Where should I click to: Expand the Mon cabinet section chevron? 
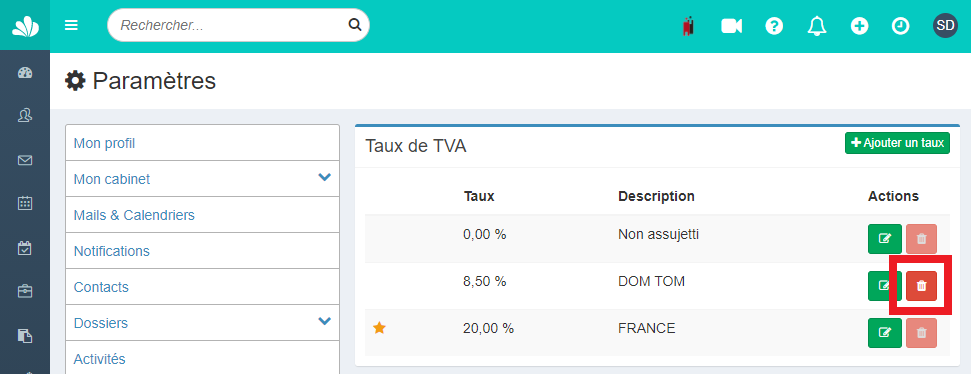pyautogui.click(x=324, y=178)
